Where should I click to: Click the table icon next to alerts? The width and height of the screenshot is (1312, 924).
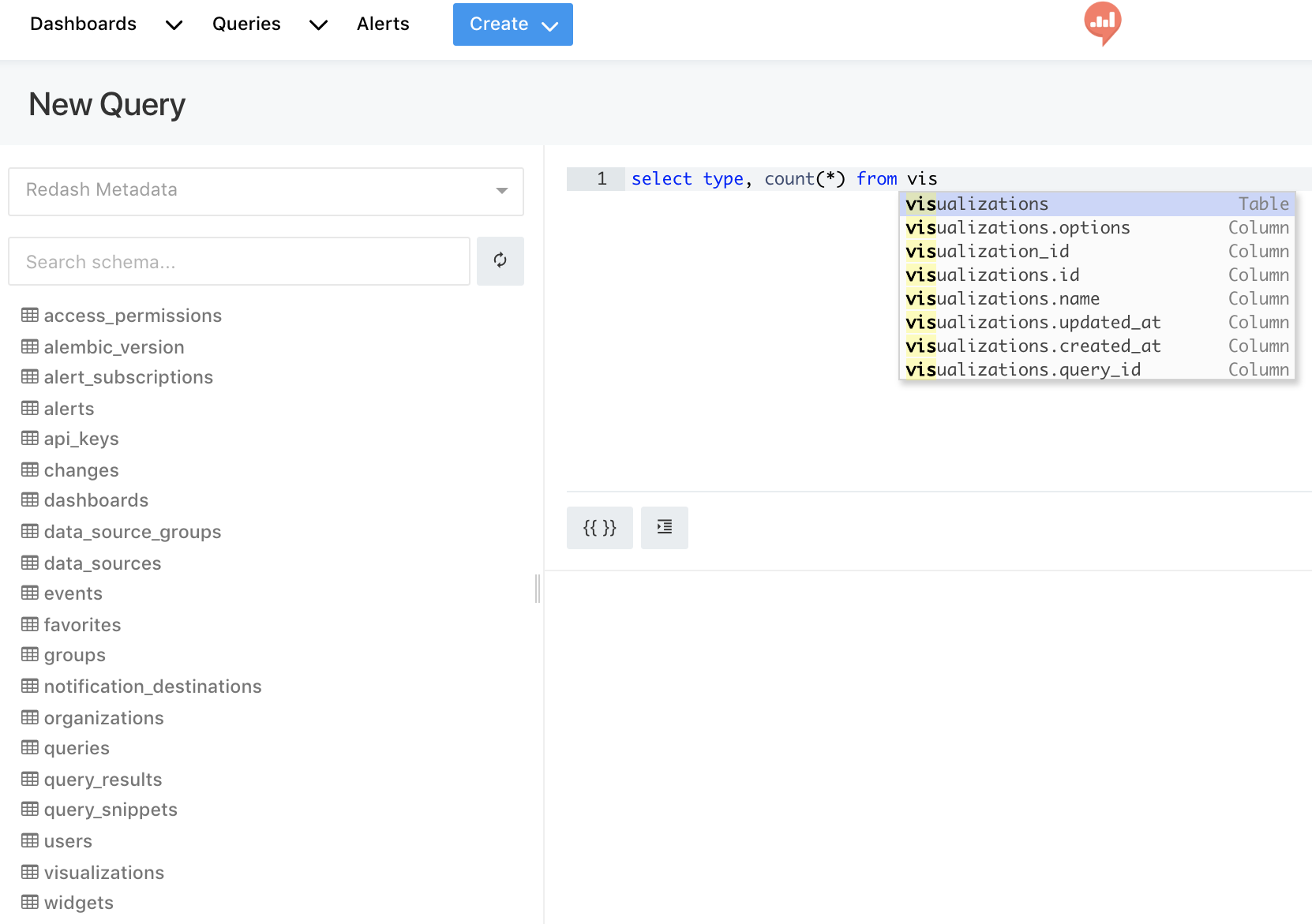tap(30, 408)
